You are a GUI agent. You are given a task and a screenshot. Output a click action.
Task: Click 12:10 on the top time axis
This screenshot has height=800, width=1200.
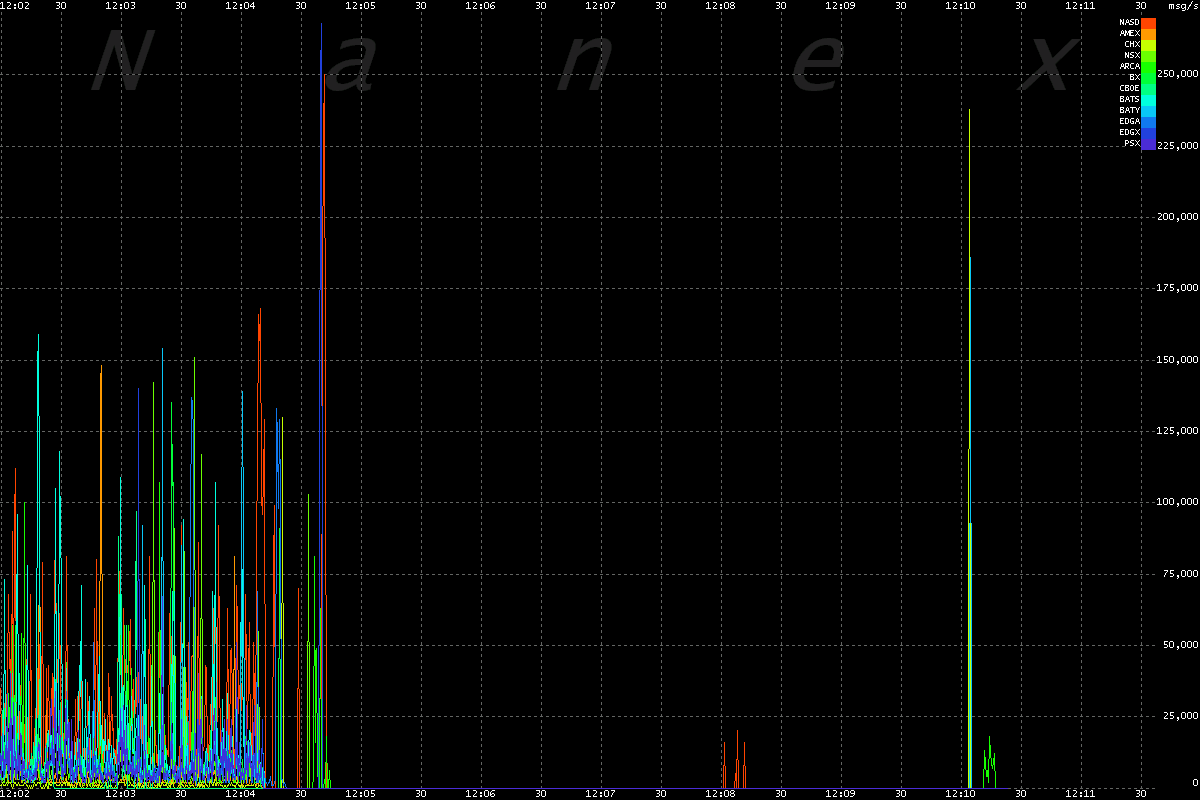pyautogui.click(x=960, y=6)
